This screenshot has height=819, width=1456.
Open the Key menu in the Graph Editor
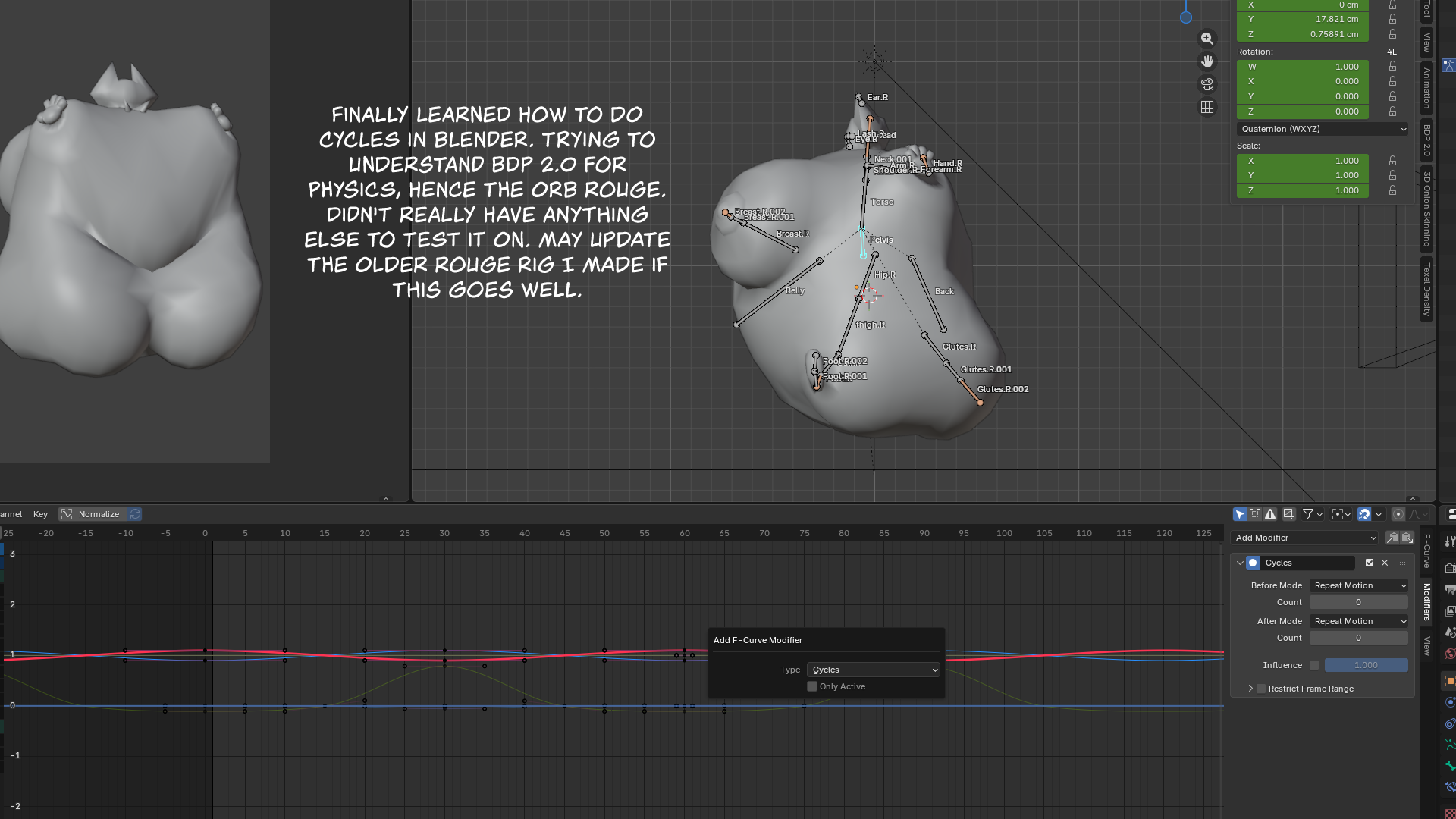(x=40, y=514)
